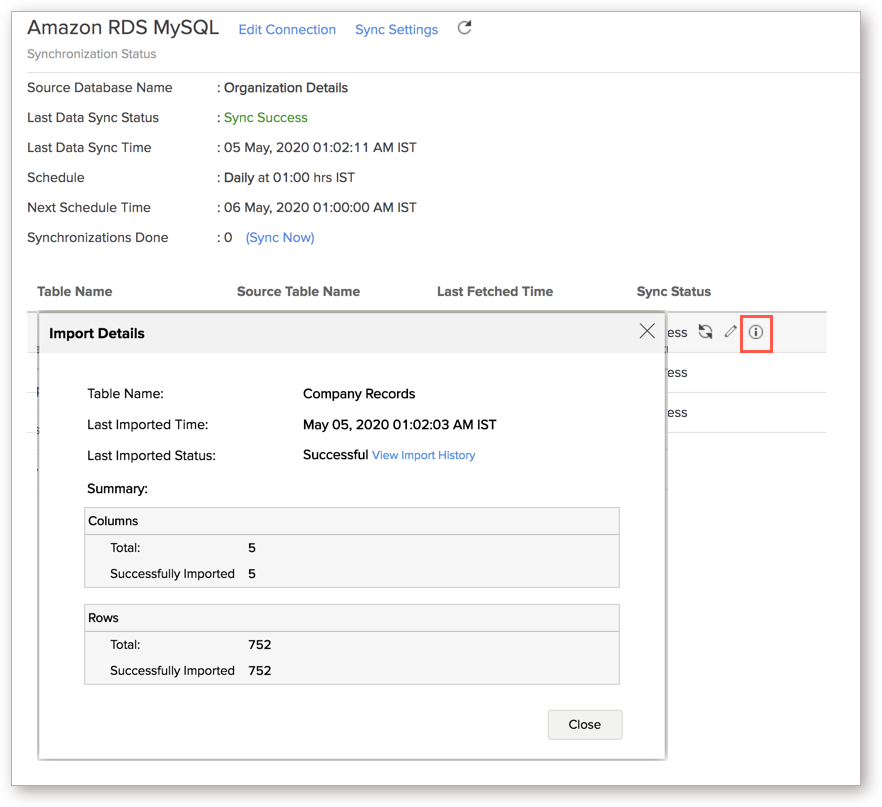Click the refresh icon beside Sync Settings

coord(464,28)
